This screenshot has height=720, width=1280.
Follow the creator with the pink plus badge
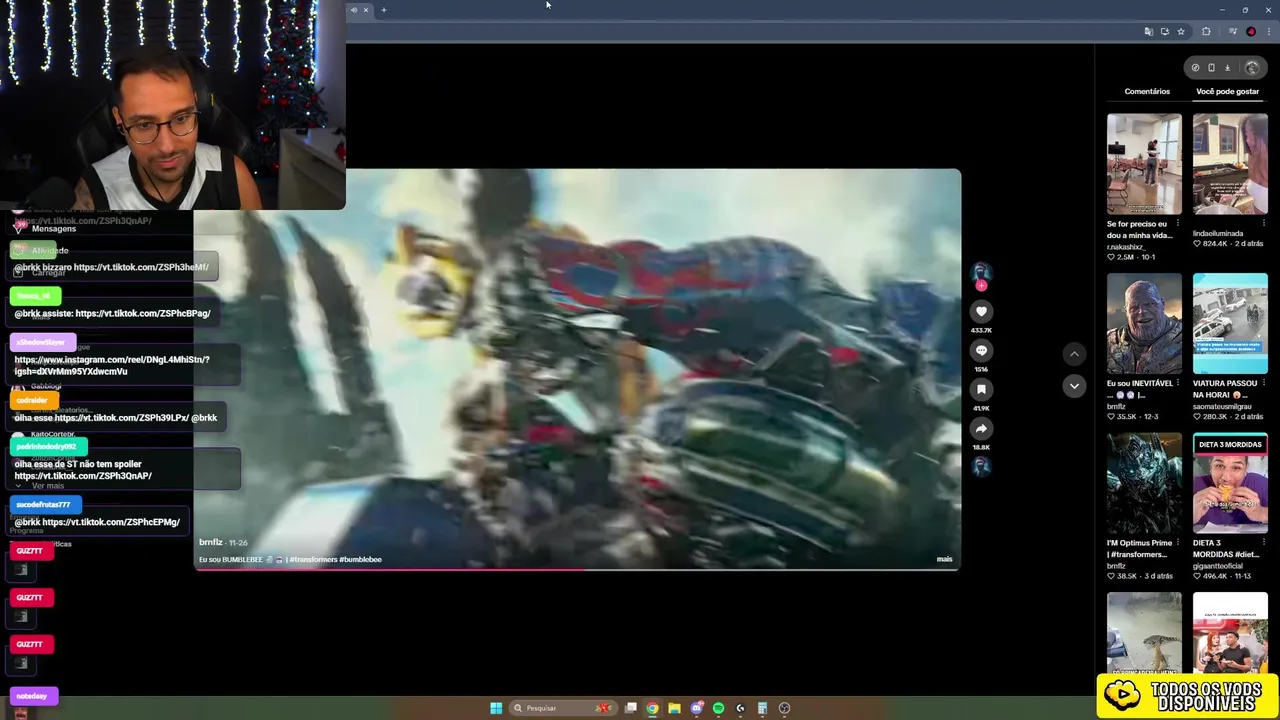pyautogui.click(x=981, y=286)
